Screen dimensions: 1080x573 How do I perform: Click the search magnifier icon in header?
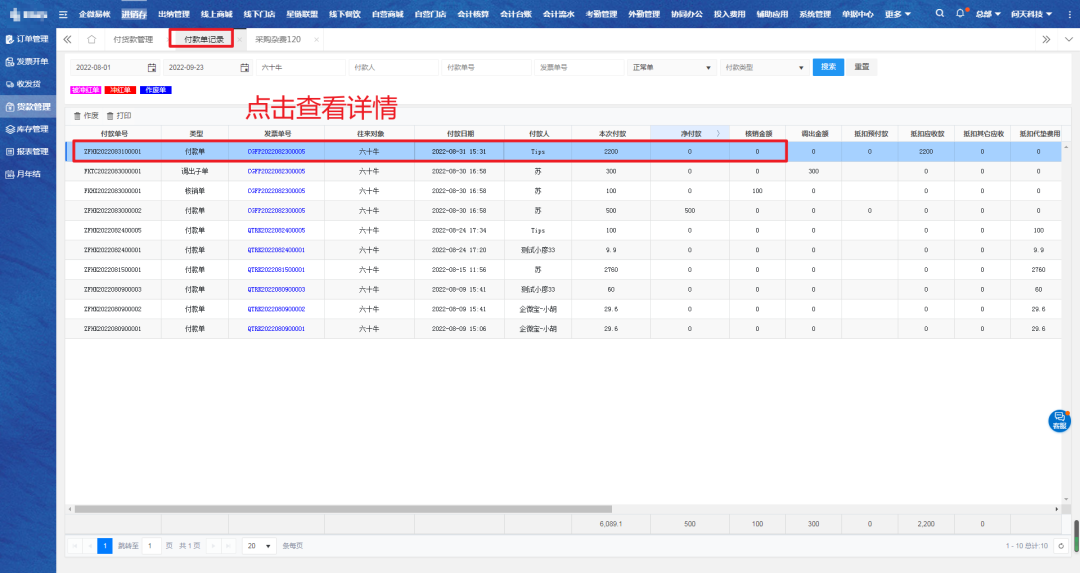coord(940,14)
